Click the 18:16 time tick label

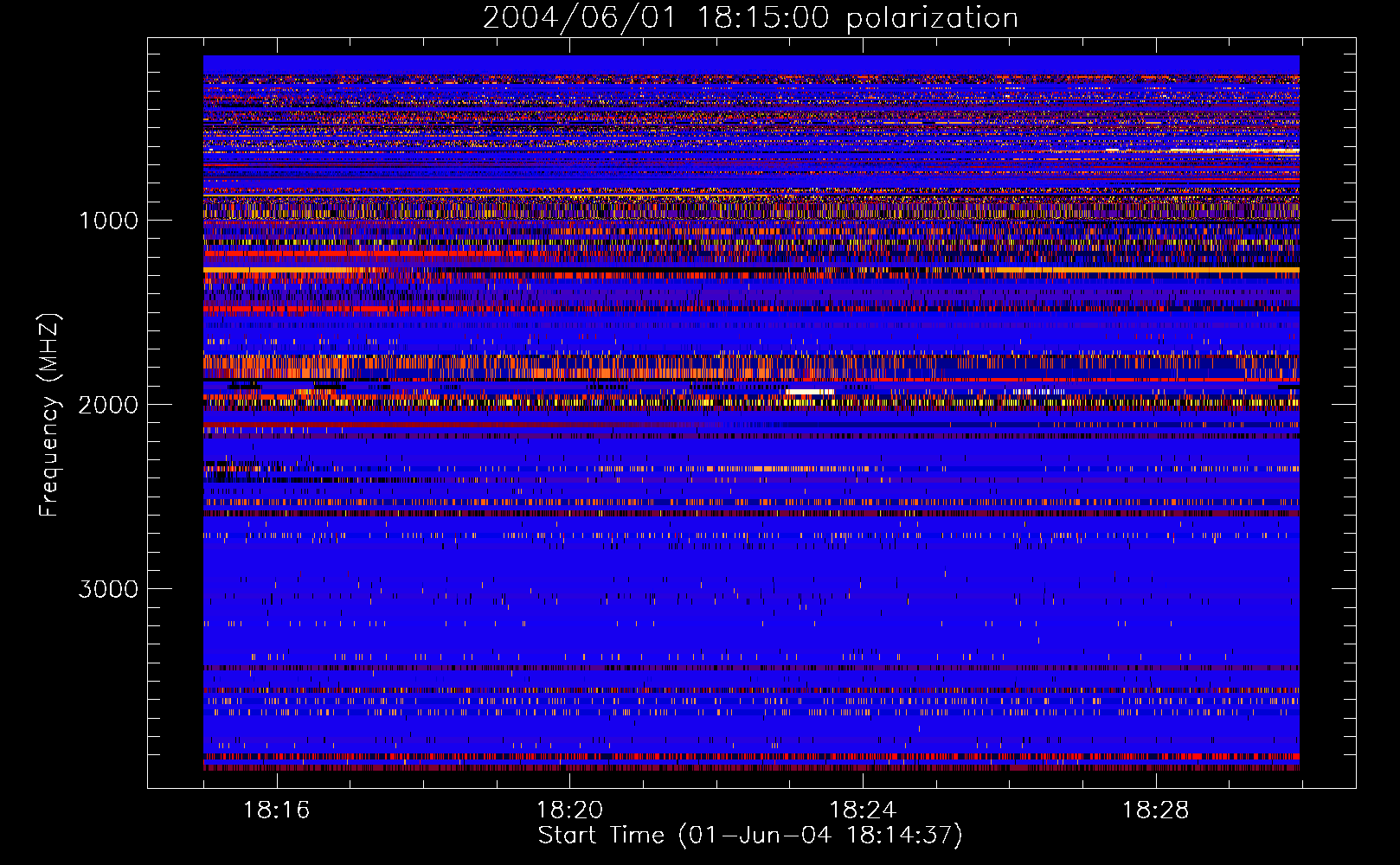pyautogui.click(x=276, y=810)
